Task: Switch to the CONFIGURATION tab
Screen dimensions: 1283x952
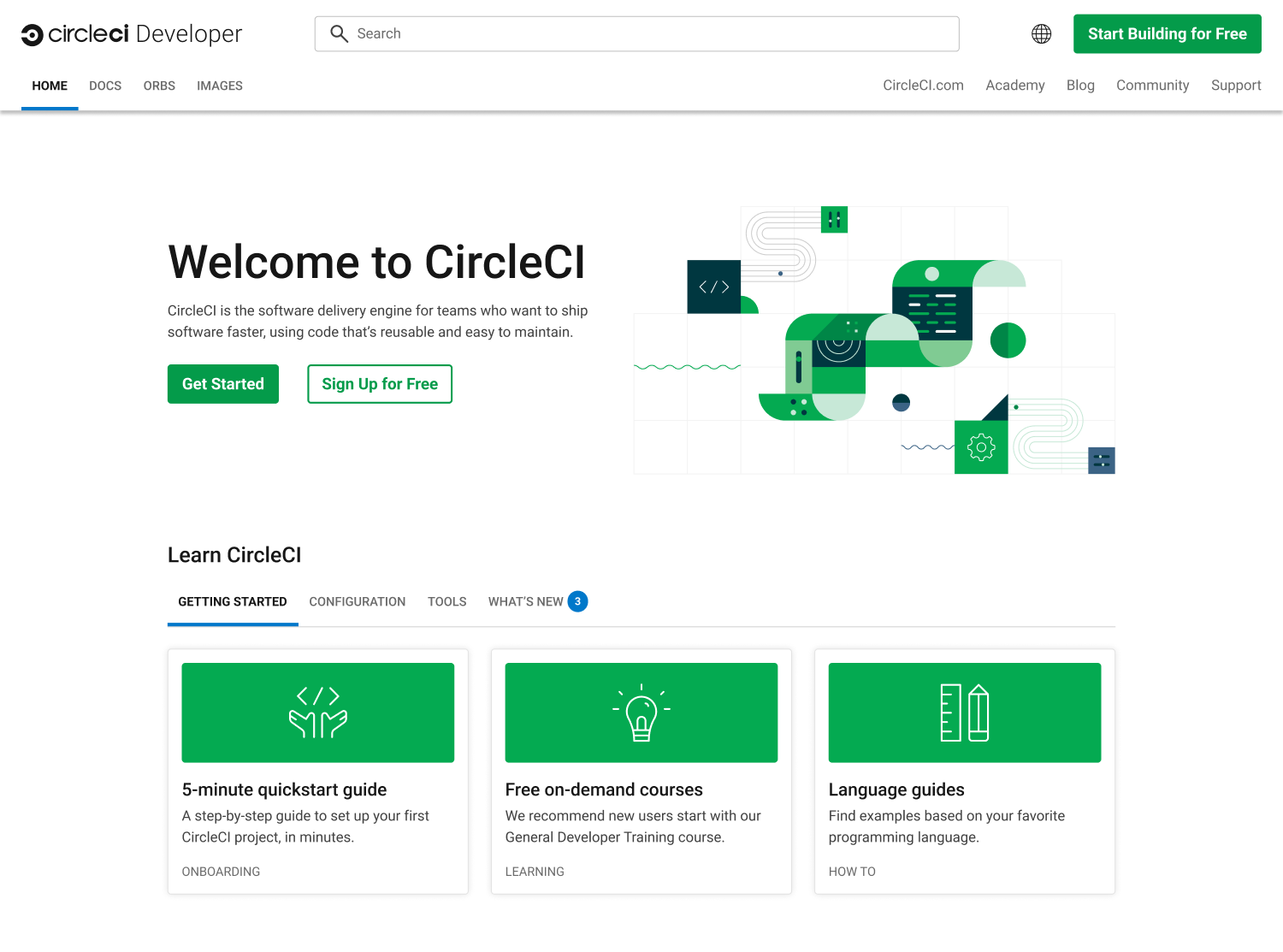Action: pos(358,602)
